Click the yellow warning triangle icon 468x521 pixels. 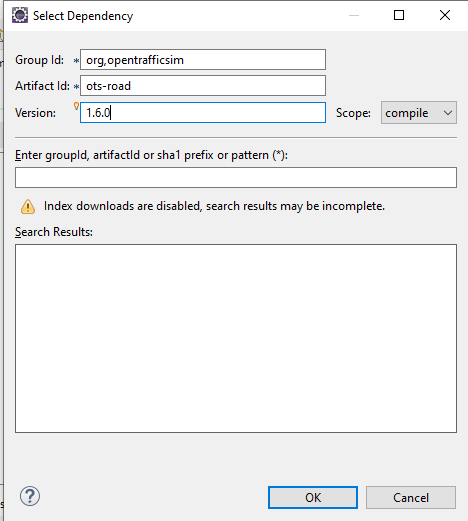[28, 207]
